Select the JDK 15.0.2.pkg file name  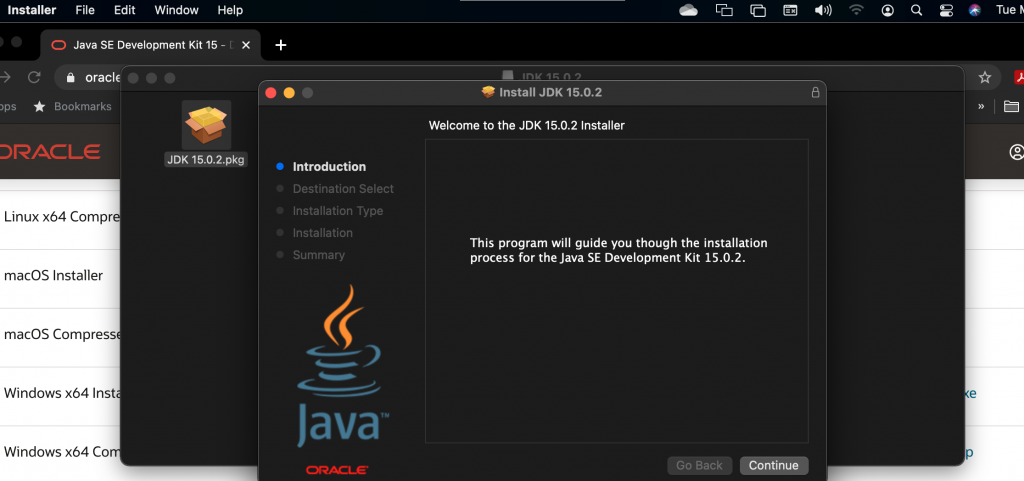[x=206, y=160]
